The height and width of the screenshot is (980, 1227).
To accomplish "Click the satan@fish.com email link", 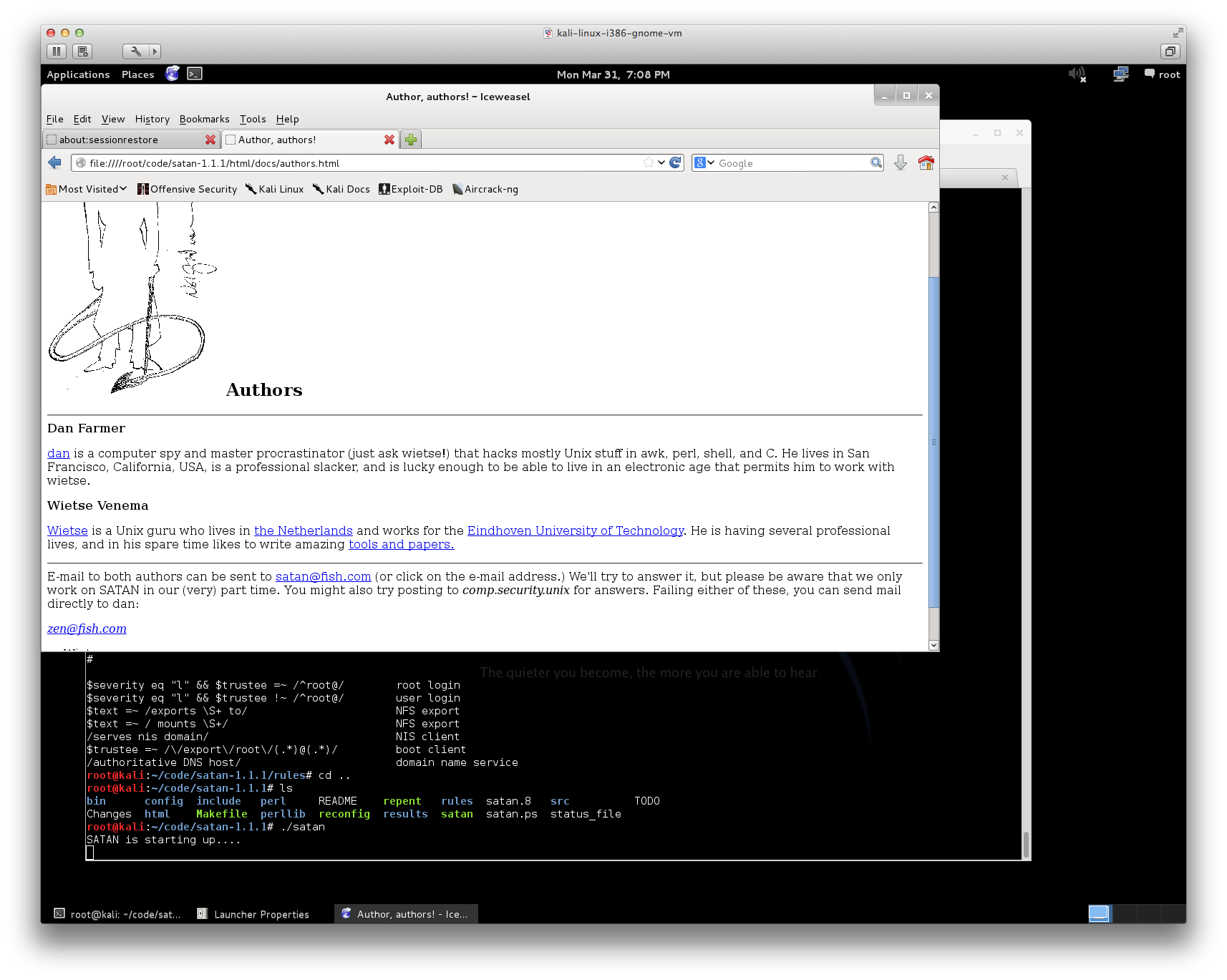I will click(324, 576).
